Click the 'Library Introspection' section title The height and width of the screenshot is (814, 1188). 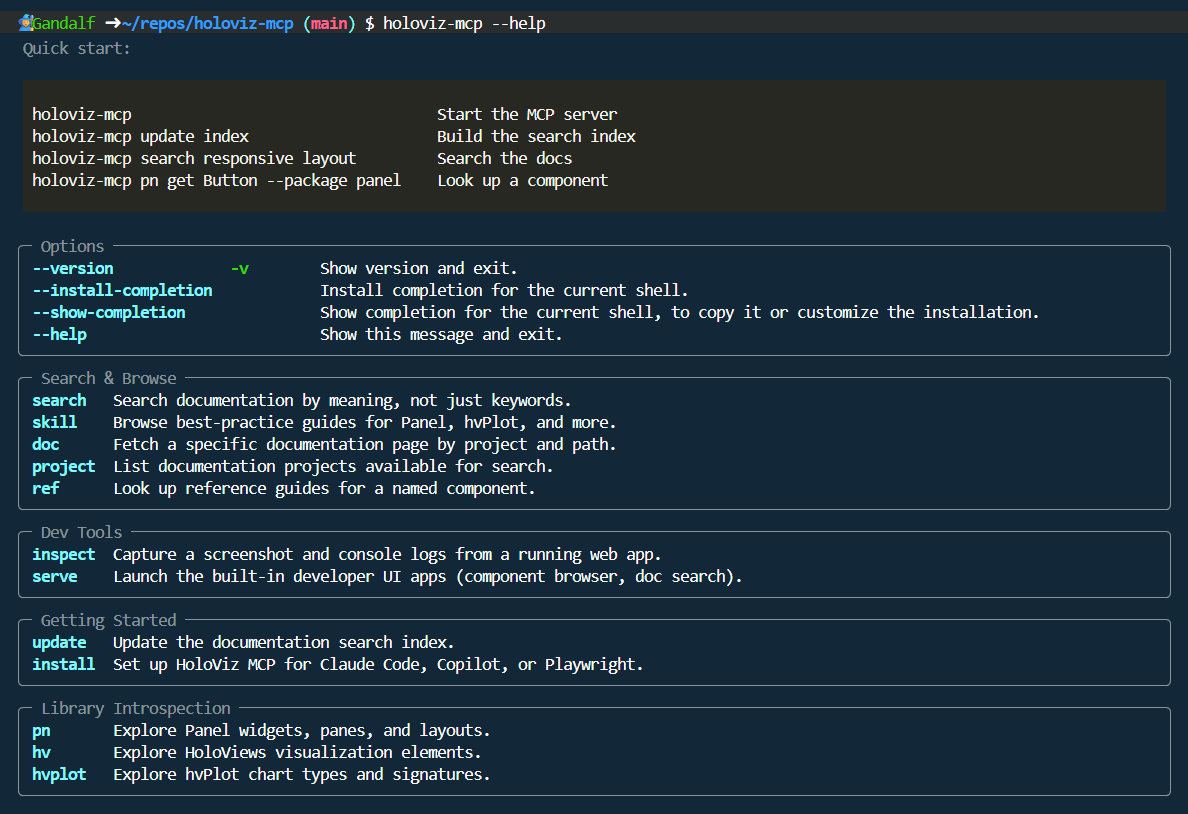coord(136,708)
